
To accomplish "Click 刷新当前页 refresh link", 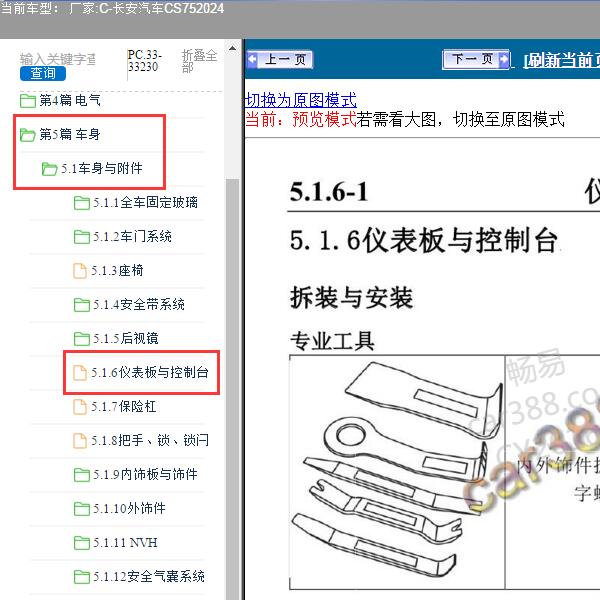I will (561, 60).
